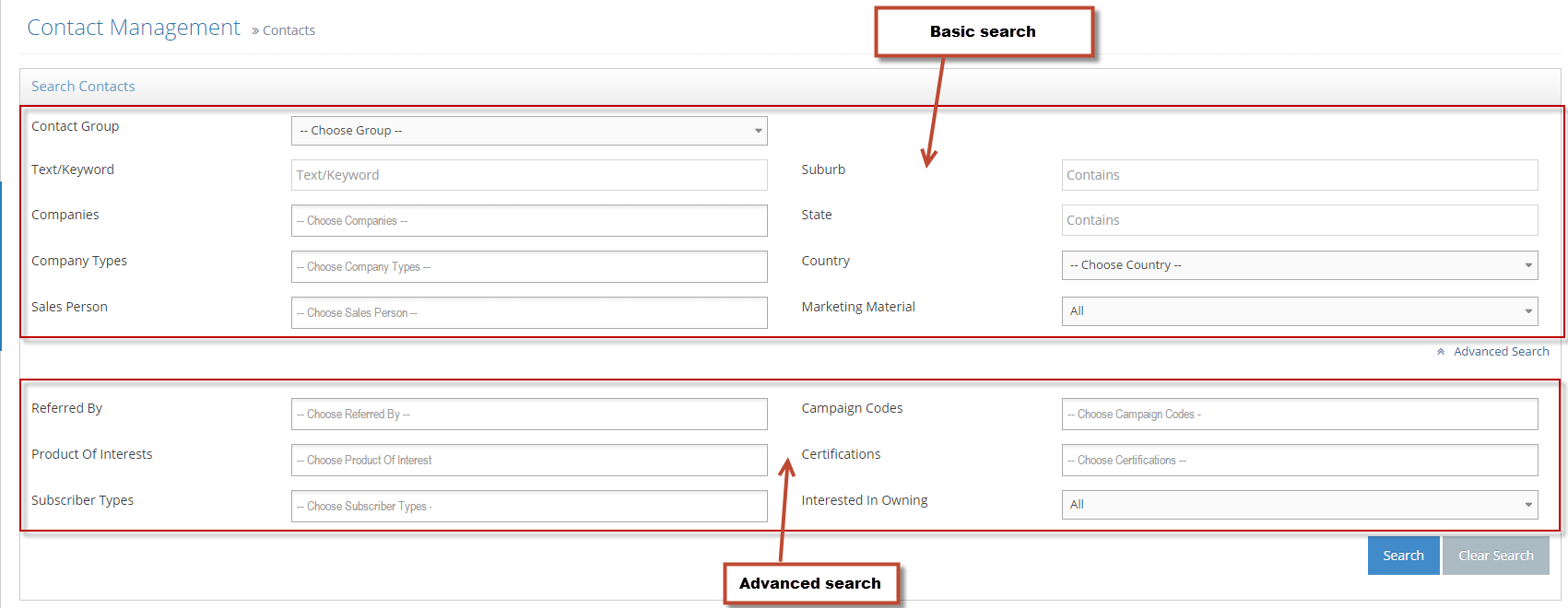Viewport: 1568px width, 608px height.
Task: Open the Choose Certifications selector
Action: tap(1299, 461)
